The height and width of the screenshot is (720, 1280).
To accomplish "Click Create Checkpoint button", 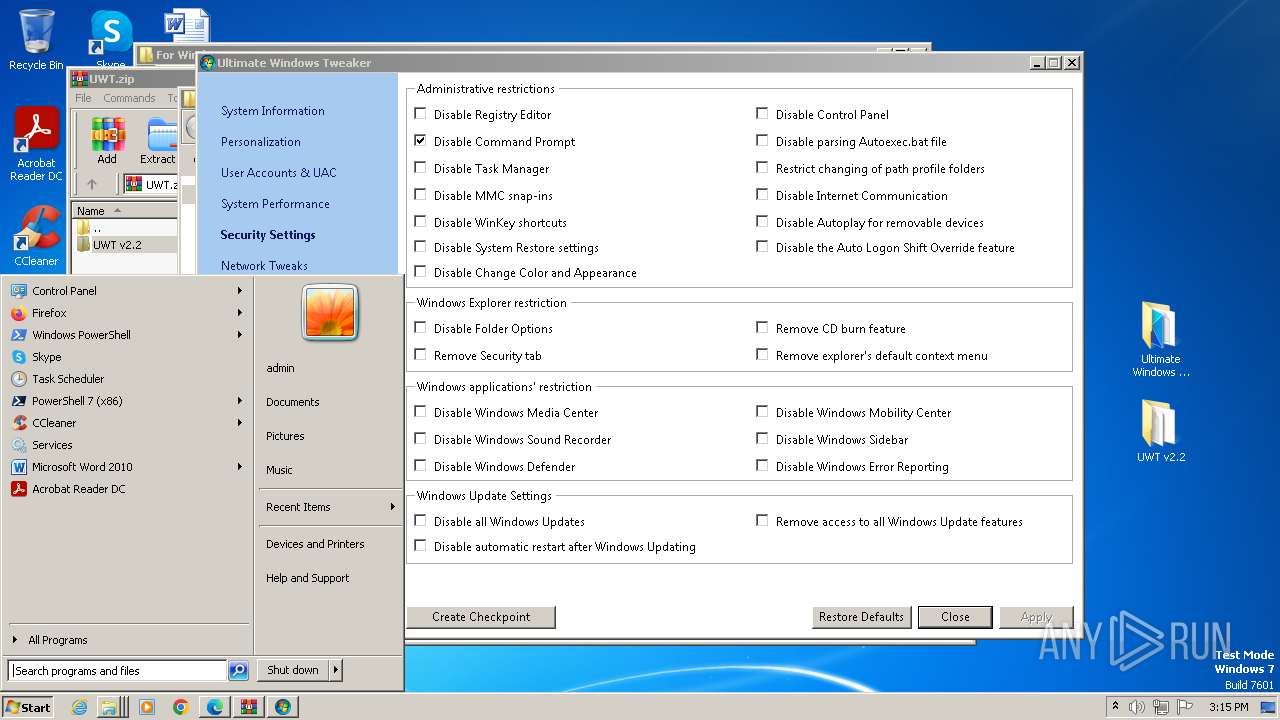I will click(481, 617).
